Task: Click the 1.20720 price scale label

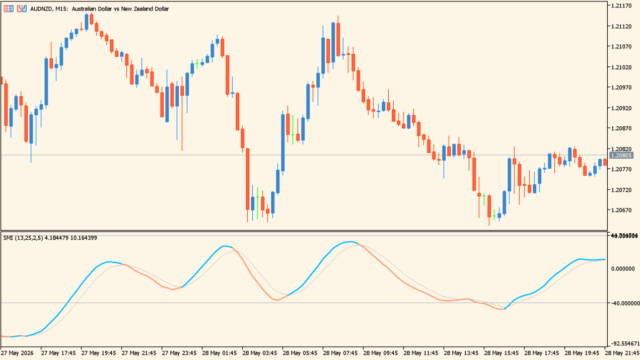Action: point(621,190)
